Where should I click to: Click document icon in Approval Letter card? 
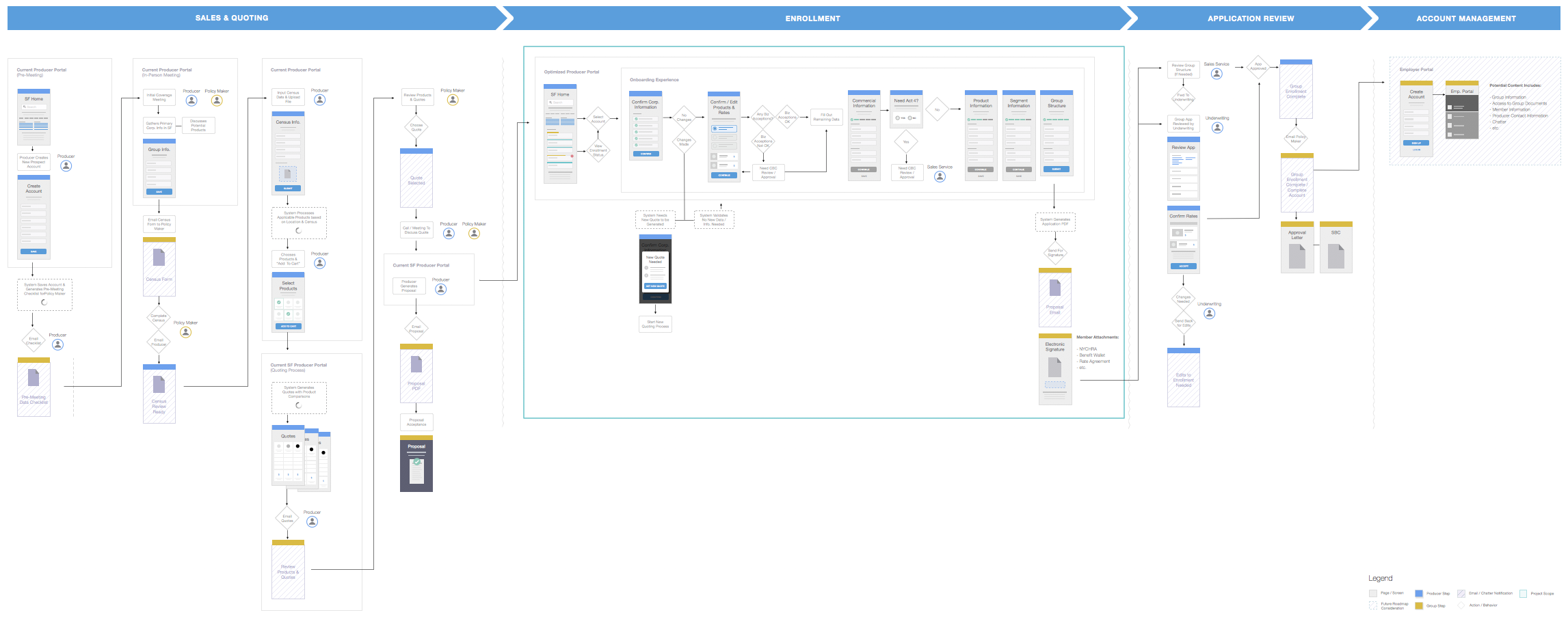pos(1297,256)
